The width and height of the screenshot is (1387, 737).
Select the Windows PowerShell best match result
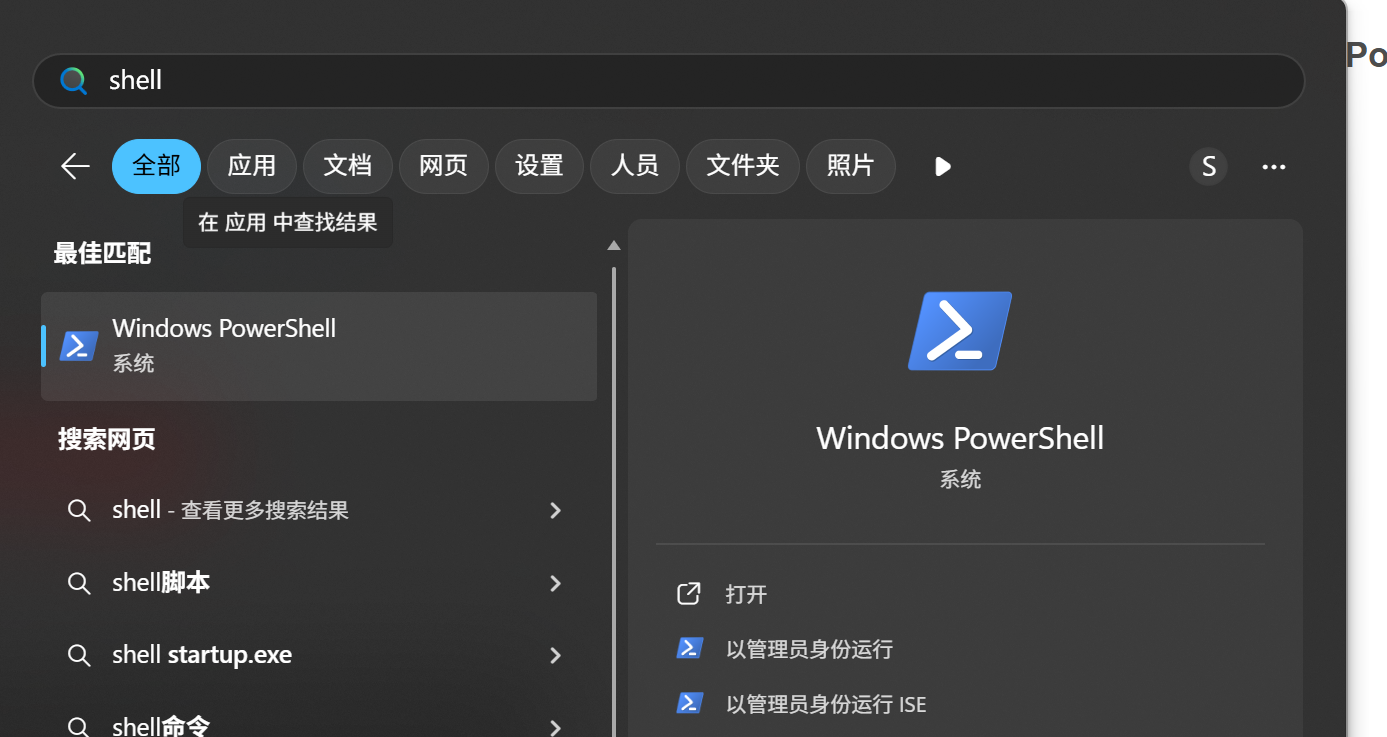point(319,346)
